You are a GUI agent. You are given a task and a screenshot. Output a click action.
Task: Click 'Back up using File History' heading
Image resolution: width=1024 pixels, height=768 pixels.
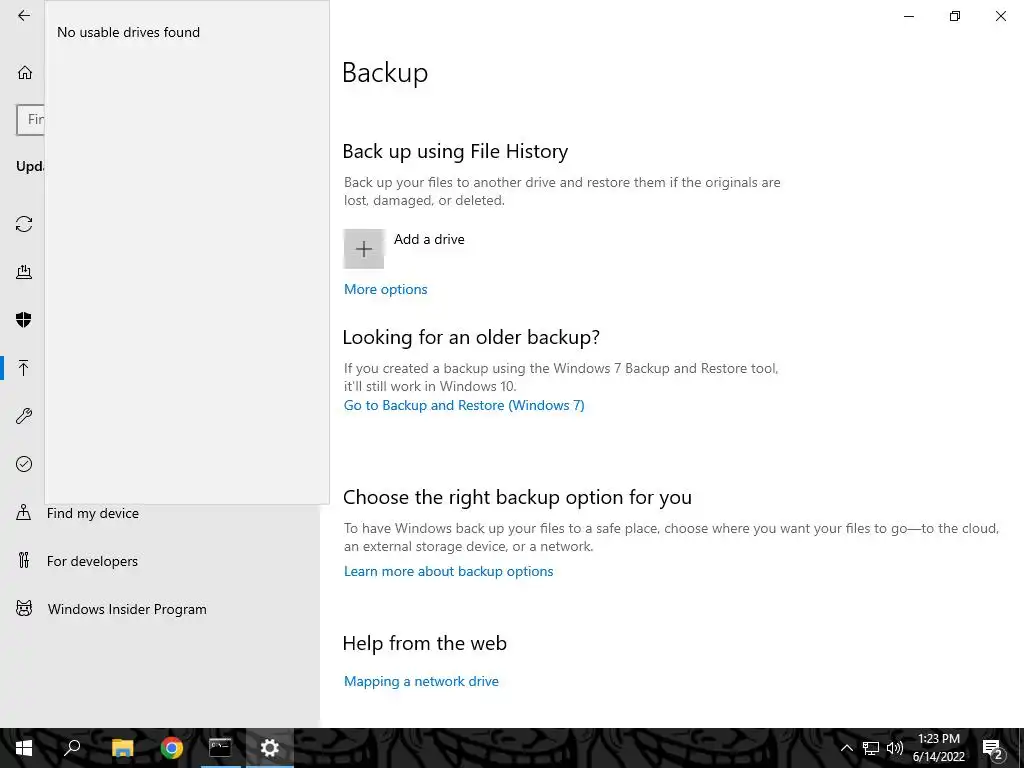455,152
